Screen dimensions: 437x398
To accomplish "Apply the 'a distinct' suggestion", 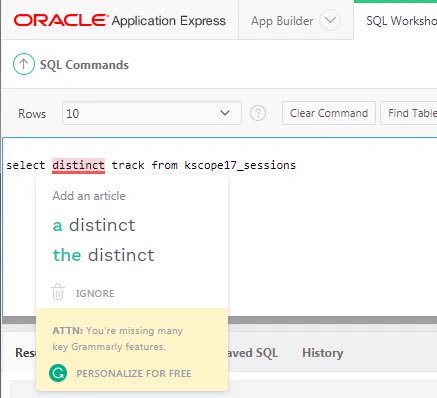I will [x=94, y=225].
